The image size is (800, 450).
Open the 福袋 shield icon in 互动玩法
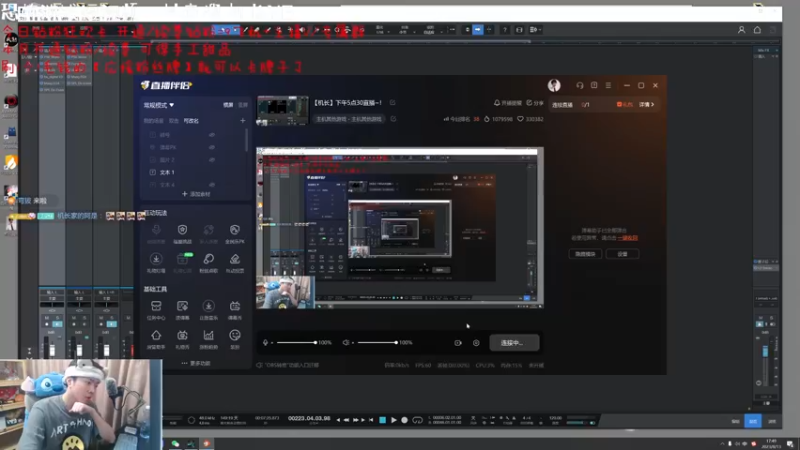click(x=182, y=230)
